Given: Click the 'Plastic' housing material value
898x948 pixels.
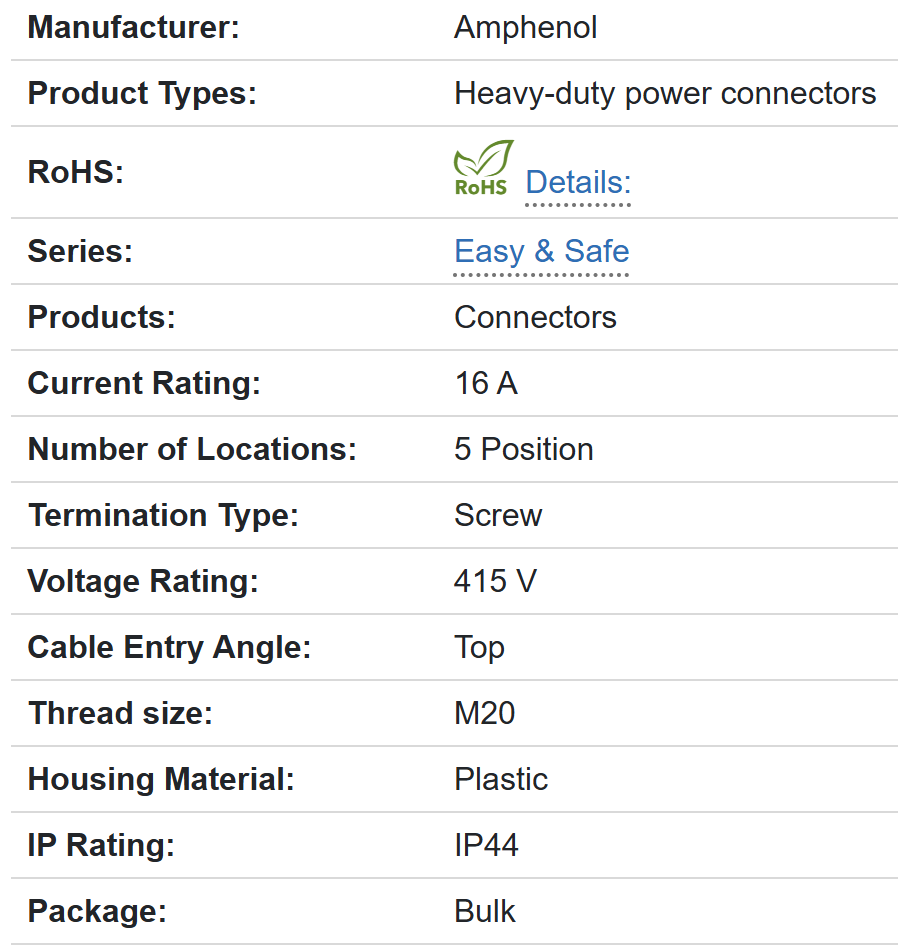Looking at the screenshot, I should click(501, 779).
